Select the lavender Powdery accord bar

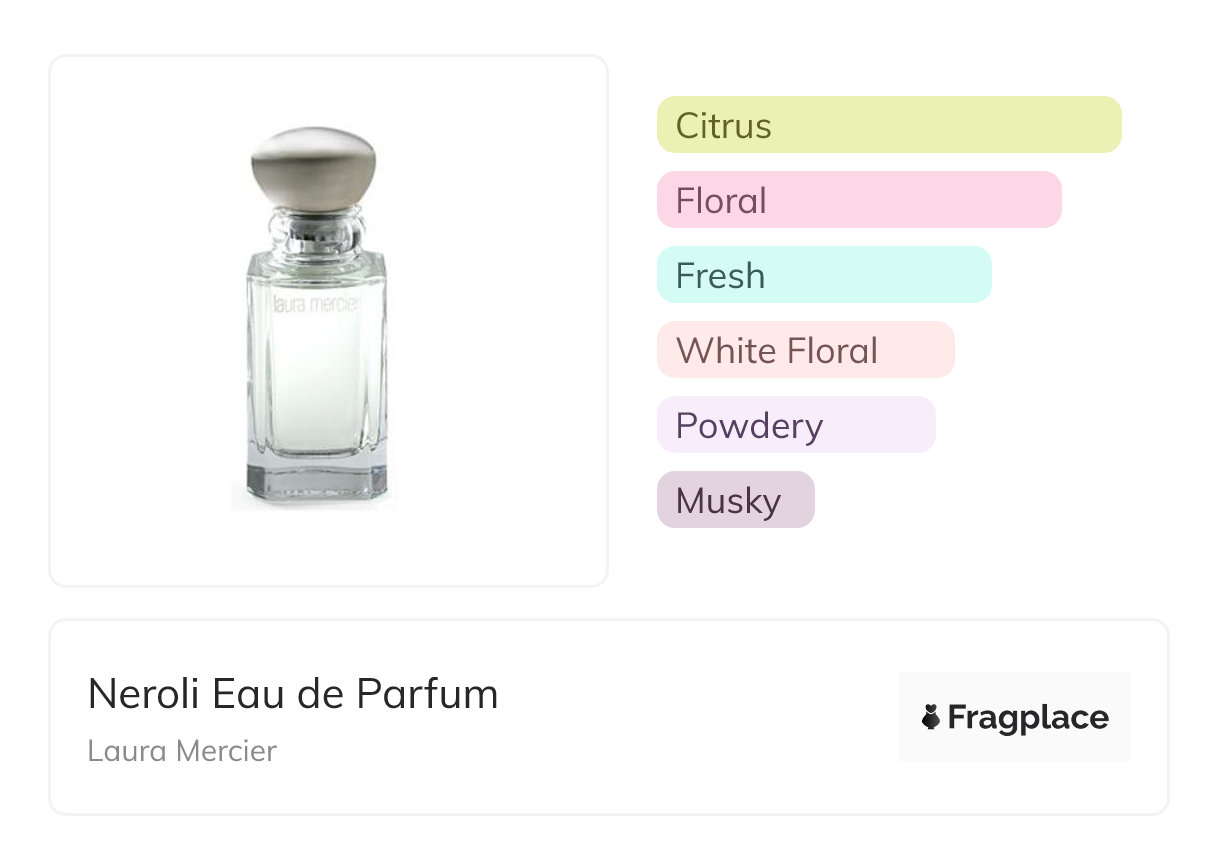pyautogui.click(x=796, y=425)
